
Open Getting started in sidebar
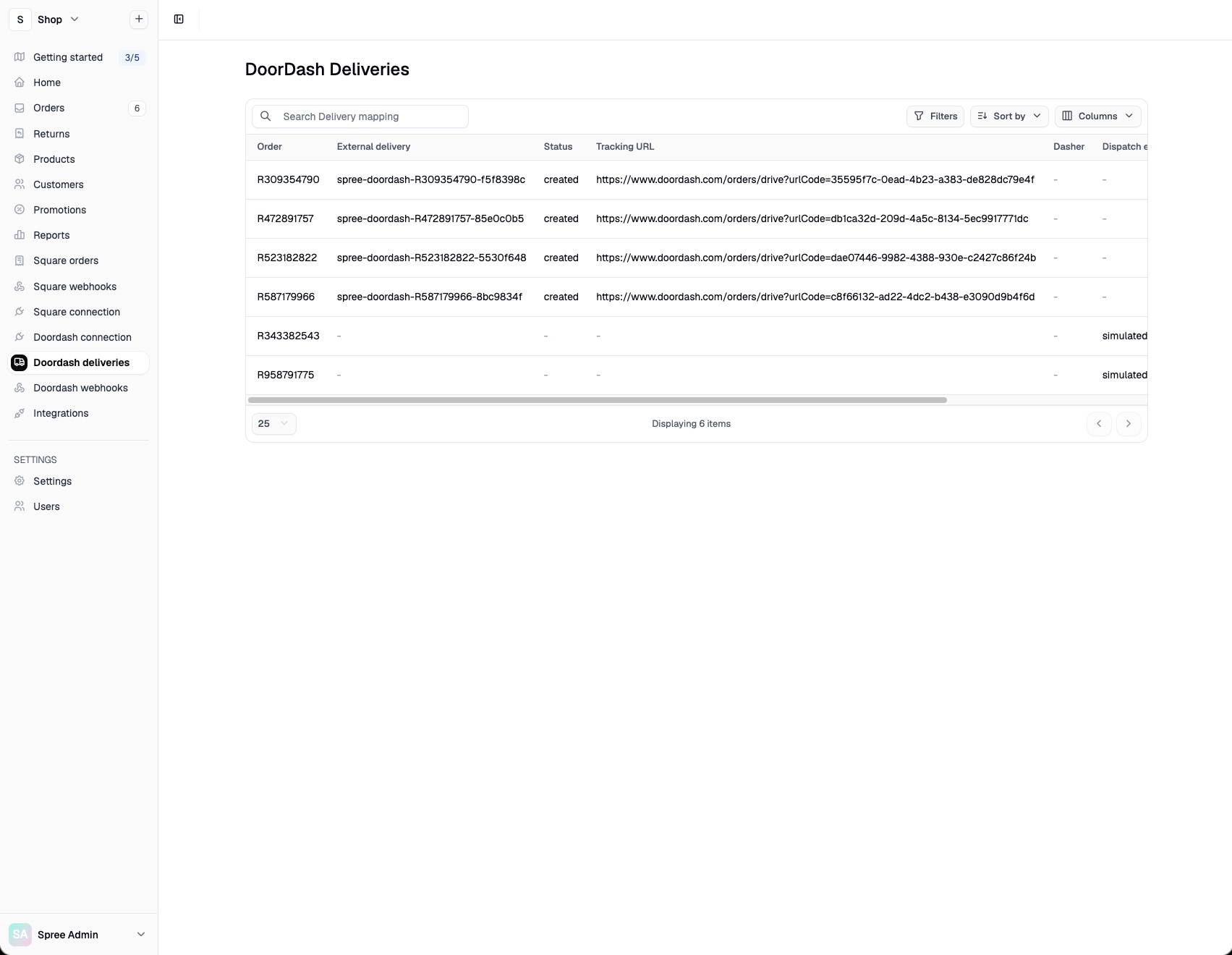pyautogui.click(x=78, y=57)
